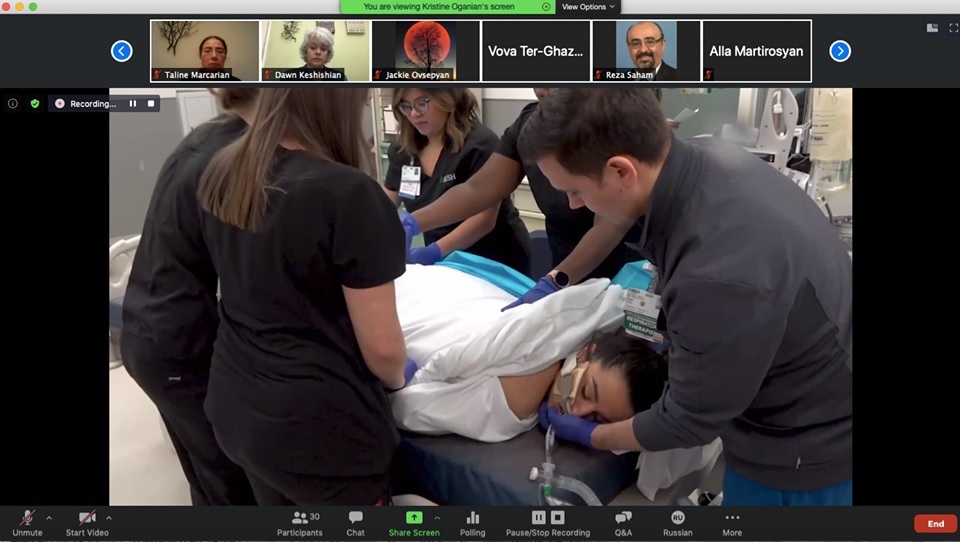Open the View Options dropdown
This screenshot has width=960, height=542.
coord(588,7)
